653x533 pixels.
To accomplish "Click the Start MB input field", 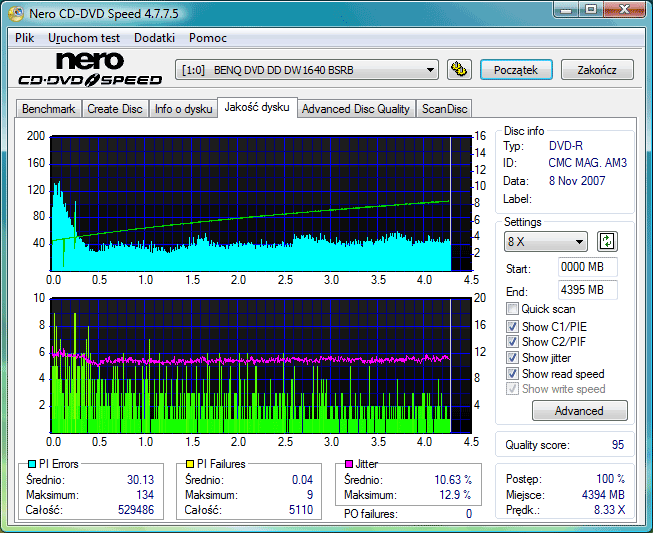I will (588, 267).
